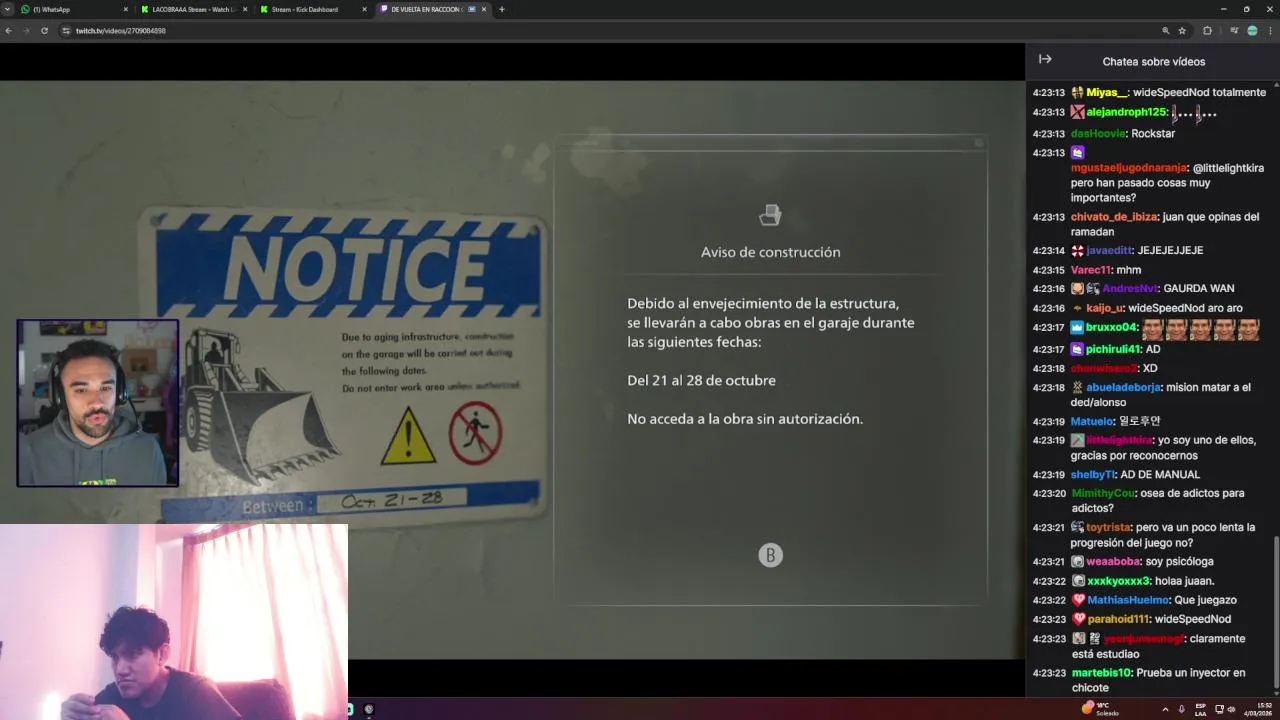Close the DE VUELTA EN RACCOON tab
The width and height of the screenshot is (1280, 720).
click(x=484, y=9)
